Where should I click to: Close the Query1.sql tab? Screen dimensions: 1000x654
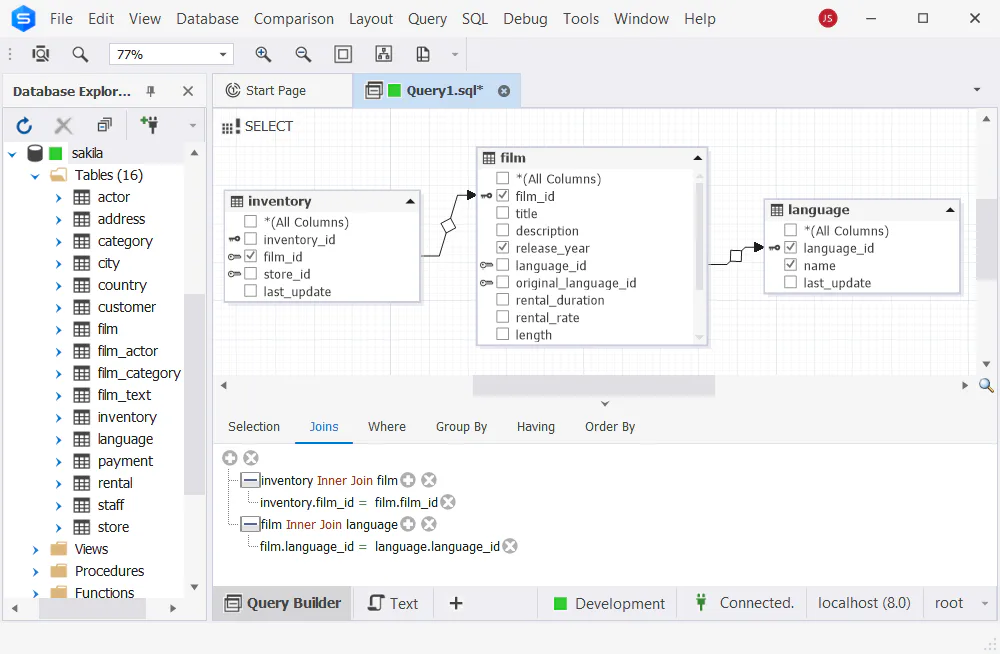[504, 91]
